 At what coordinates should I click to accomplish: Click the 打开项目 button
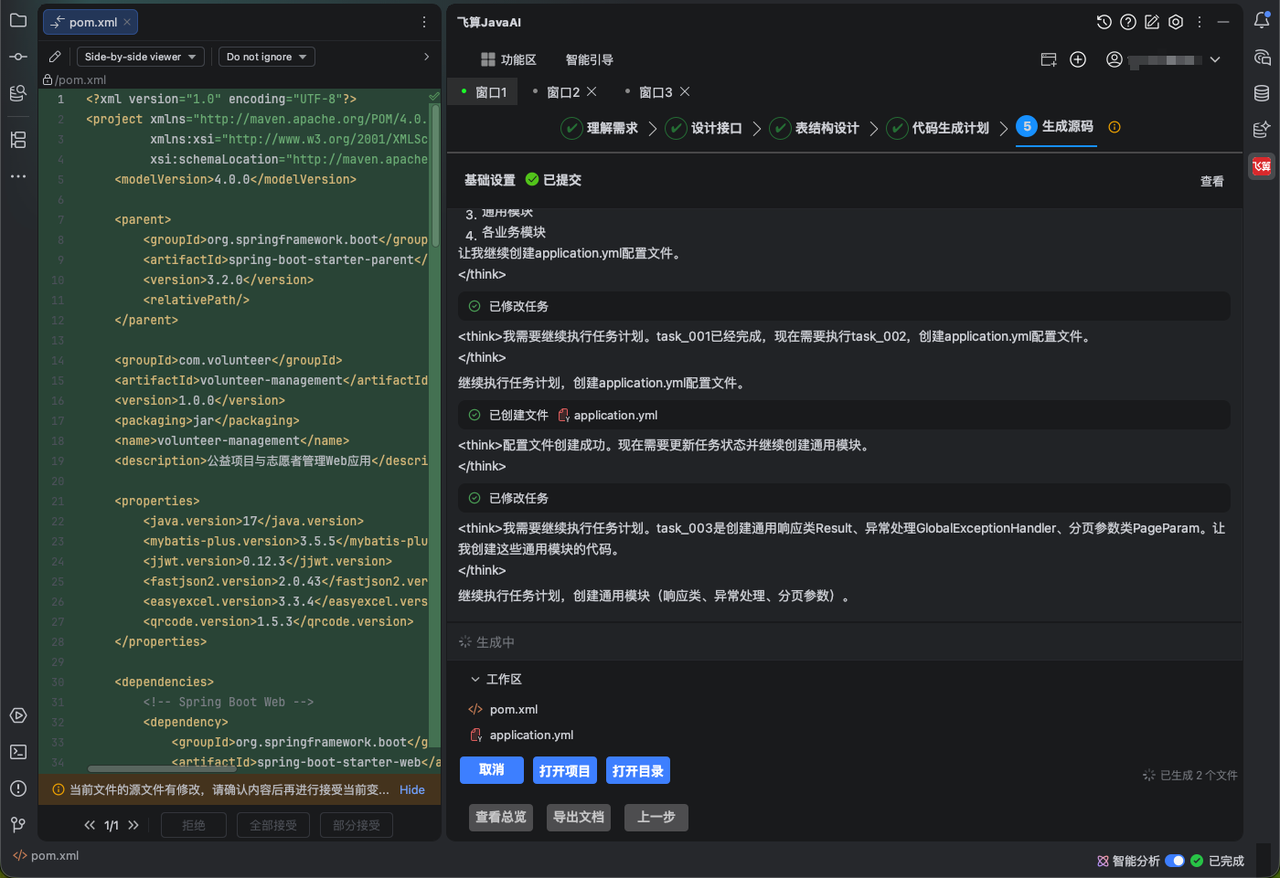[x=565, y=771]
